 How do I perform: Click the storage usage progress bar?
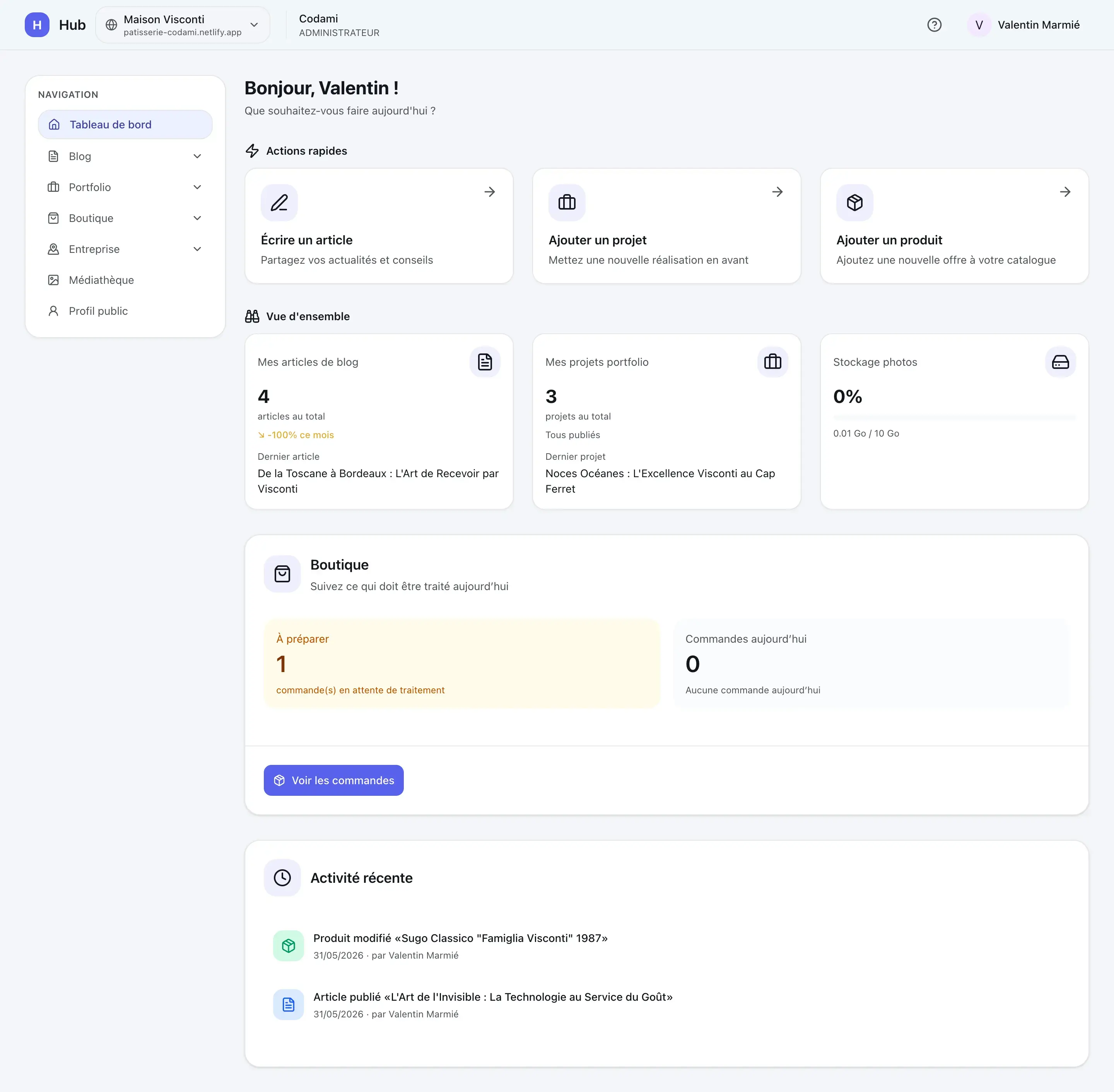[x=955, y=418]
